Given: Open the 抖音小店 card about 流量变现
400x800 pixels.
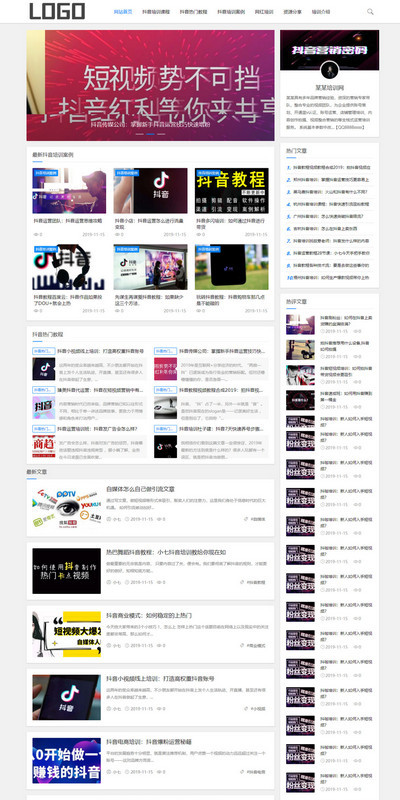Looking at the screenshot, I should [x=150, y=224].
